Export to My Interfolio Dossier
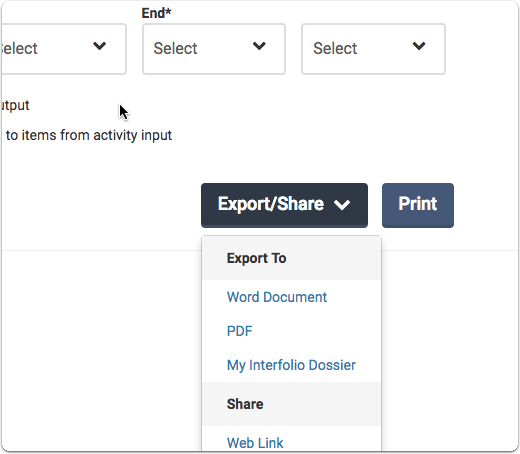This screenshot has width=520, height=454. [291, 365]
